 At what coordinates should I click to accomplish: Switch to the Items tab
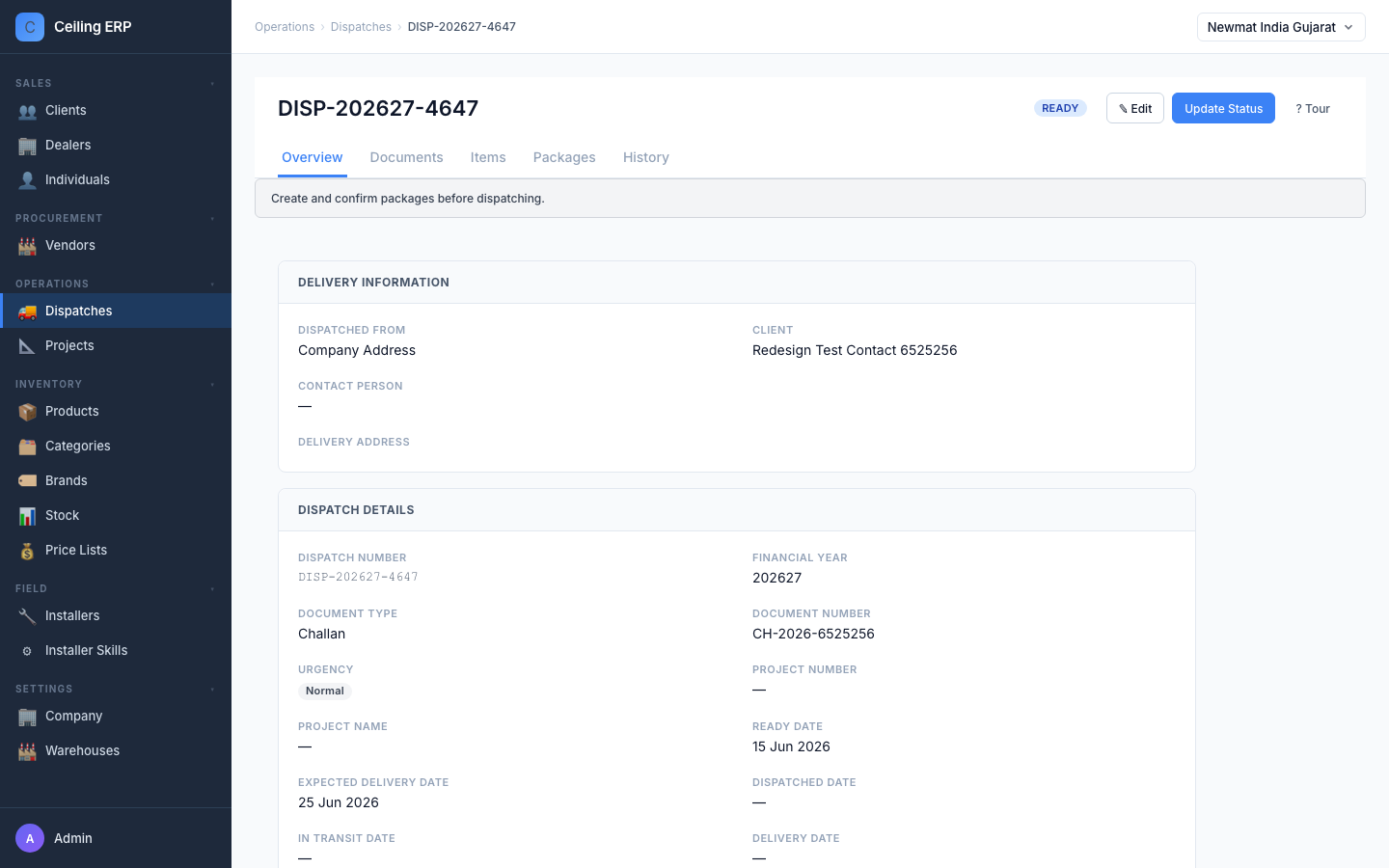(x=488, y=157)
